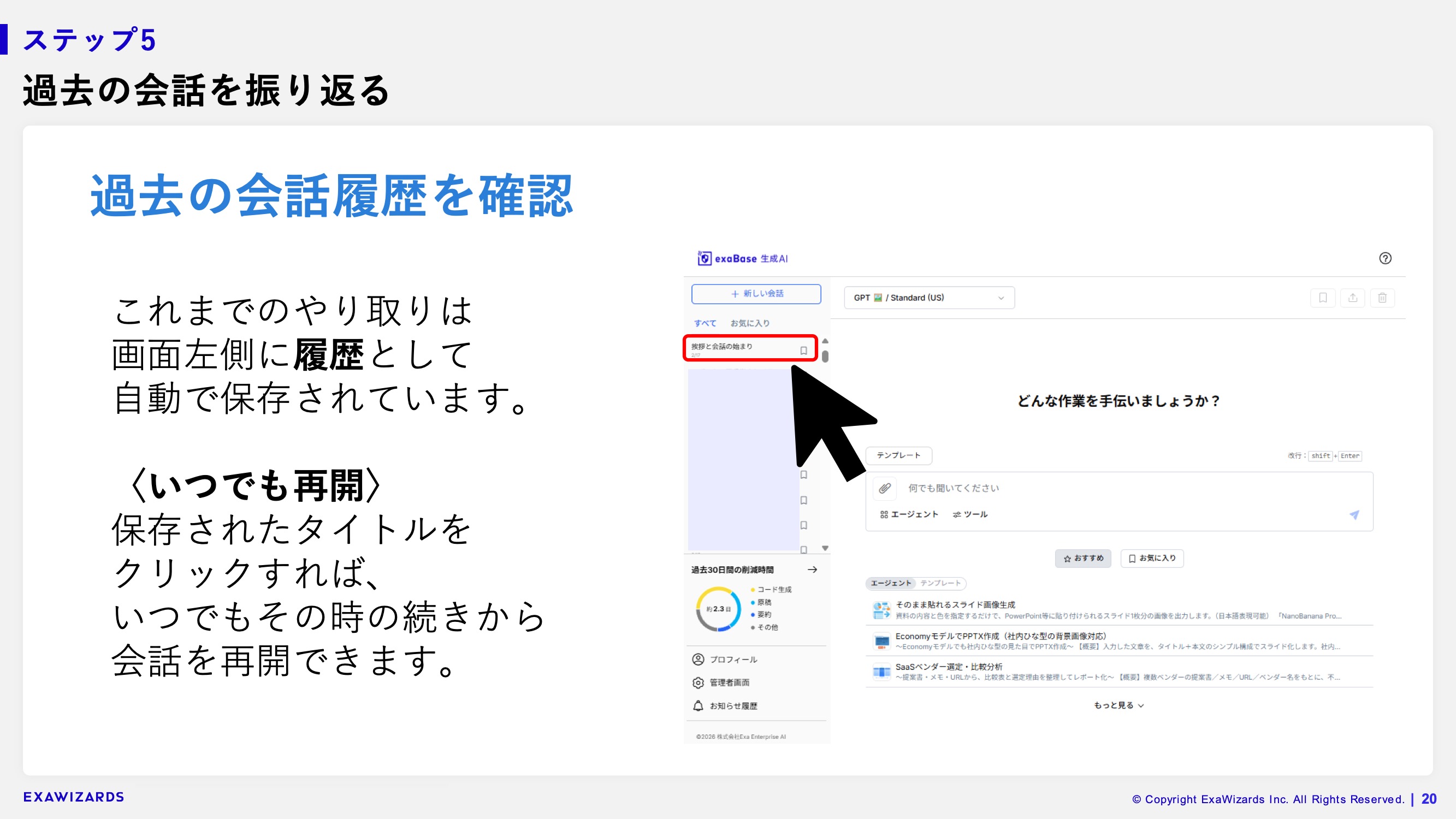Click the 原稿 legend entry
Viewport: 1456px width, 819px height.
point(761,603)
